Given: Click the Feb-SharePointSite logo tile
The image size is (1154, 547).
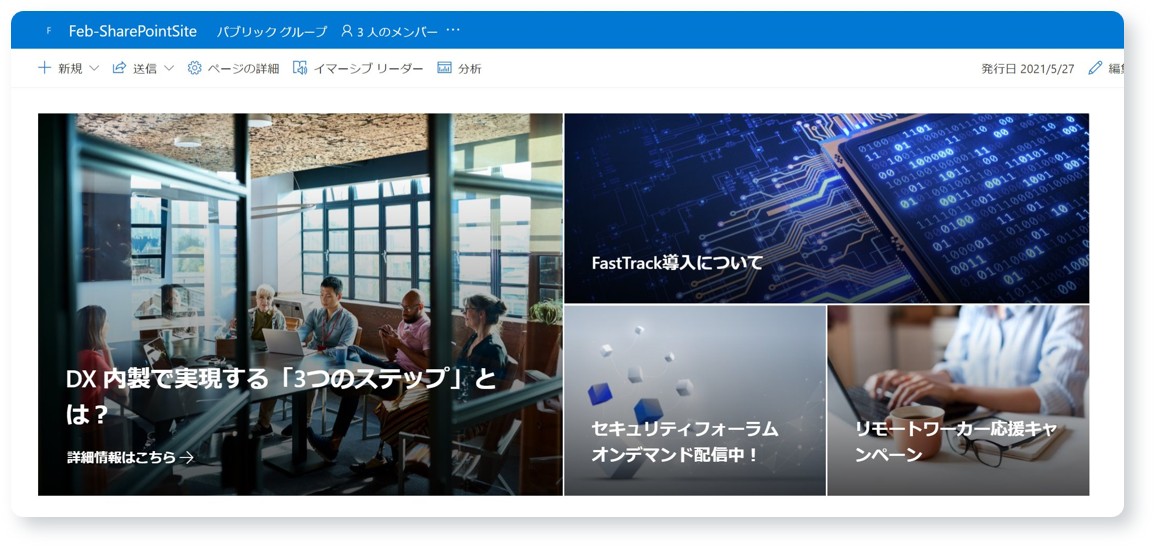Looking at the screenshot, I should pos(49,31).
